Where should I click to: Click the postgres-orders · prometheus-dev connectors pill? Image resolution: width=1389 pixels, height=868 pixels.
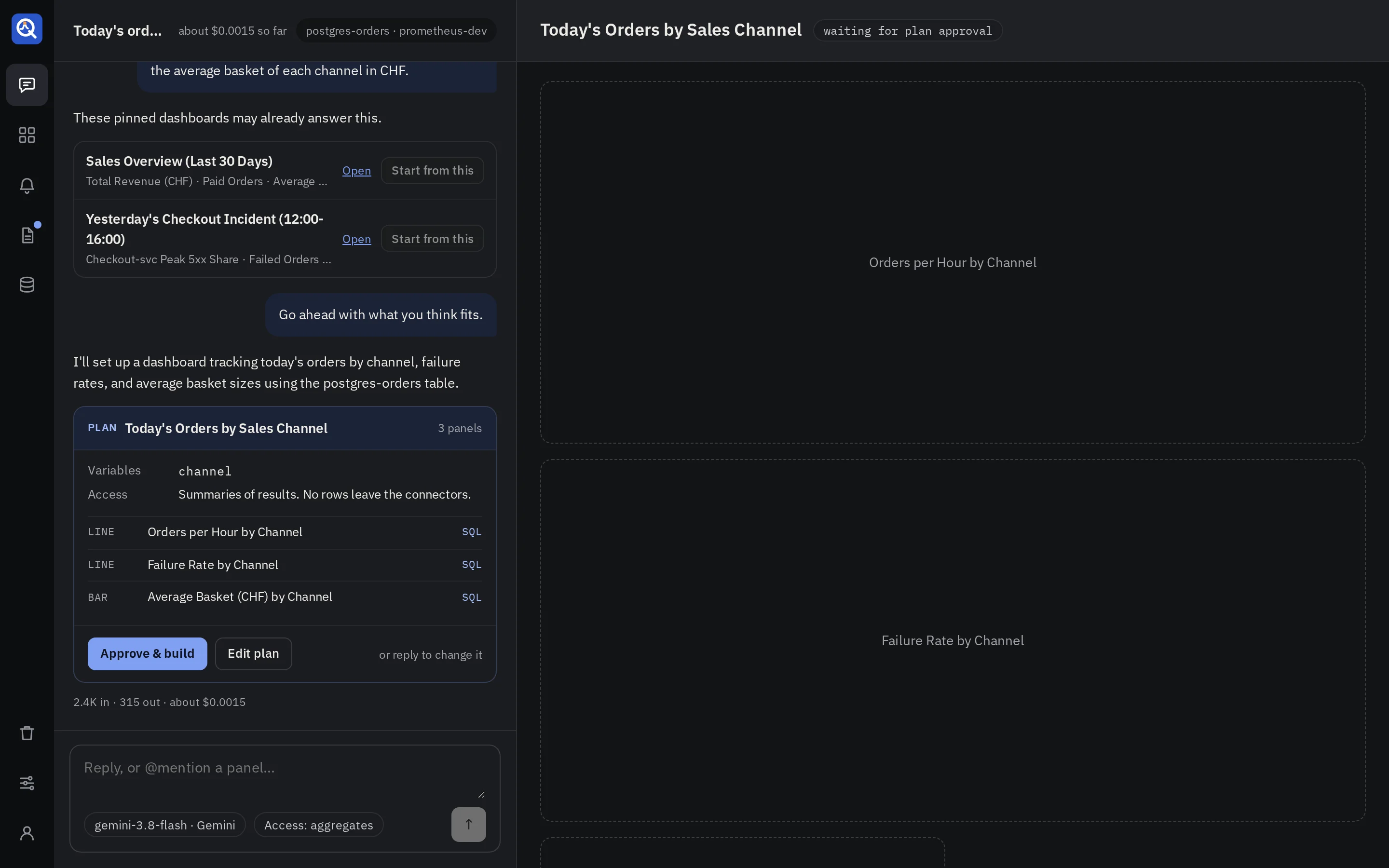click(396, 30)
